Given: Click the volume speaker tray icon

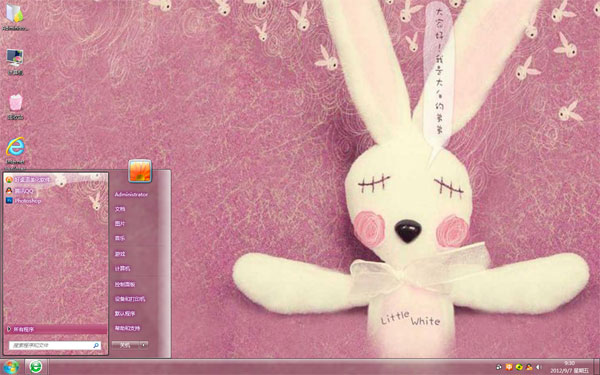Looking at the screenshot, I should (539, 367).
